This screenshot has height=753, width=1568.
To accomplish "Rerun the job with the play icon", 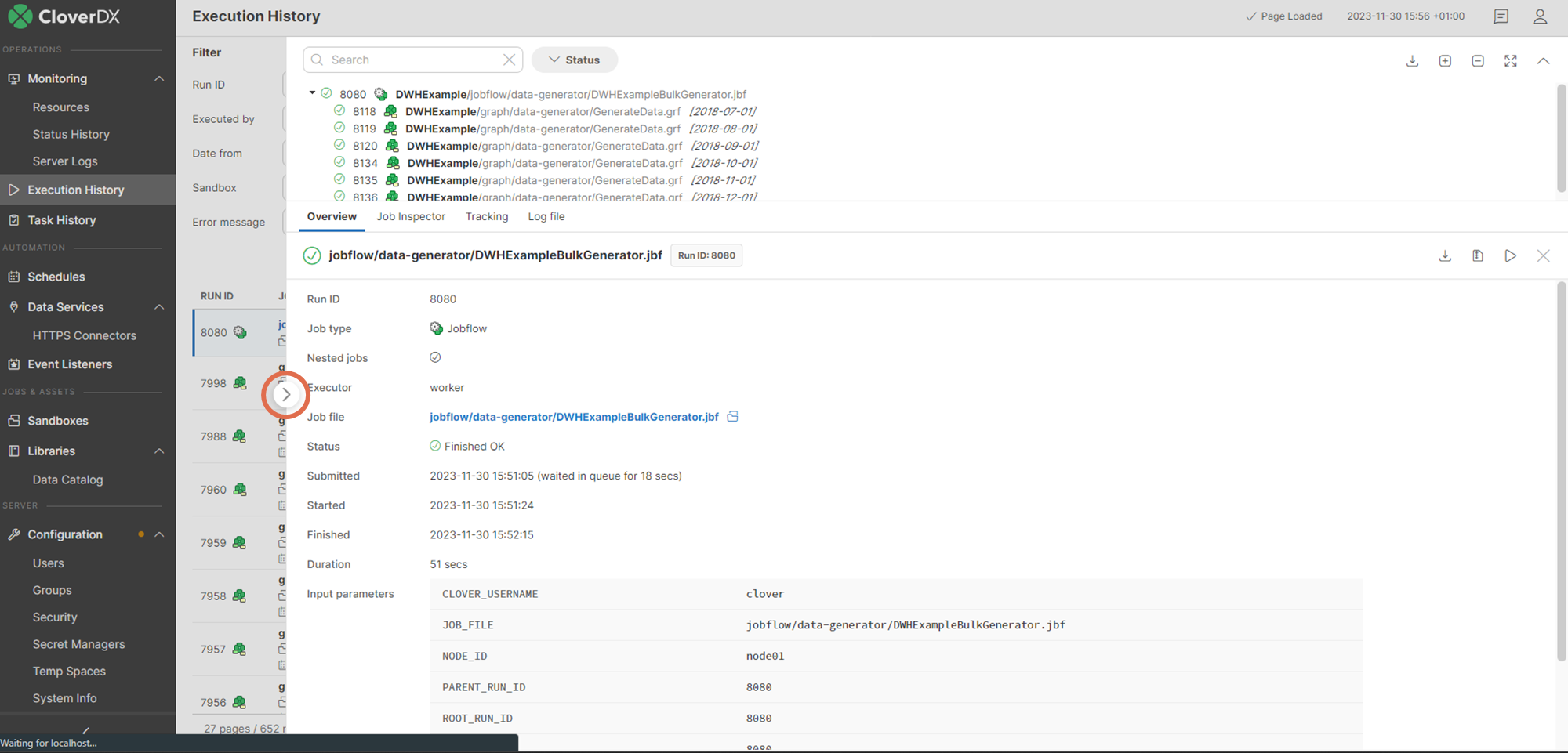I will click(x=1510, y=255).
